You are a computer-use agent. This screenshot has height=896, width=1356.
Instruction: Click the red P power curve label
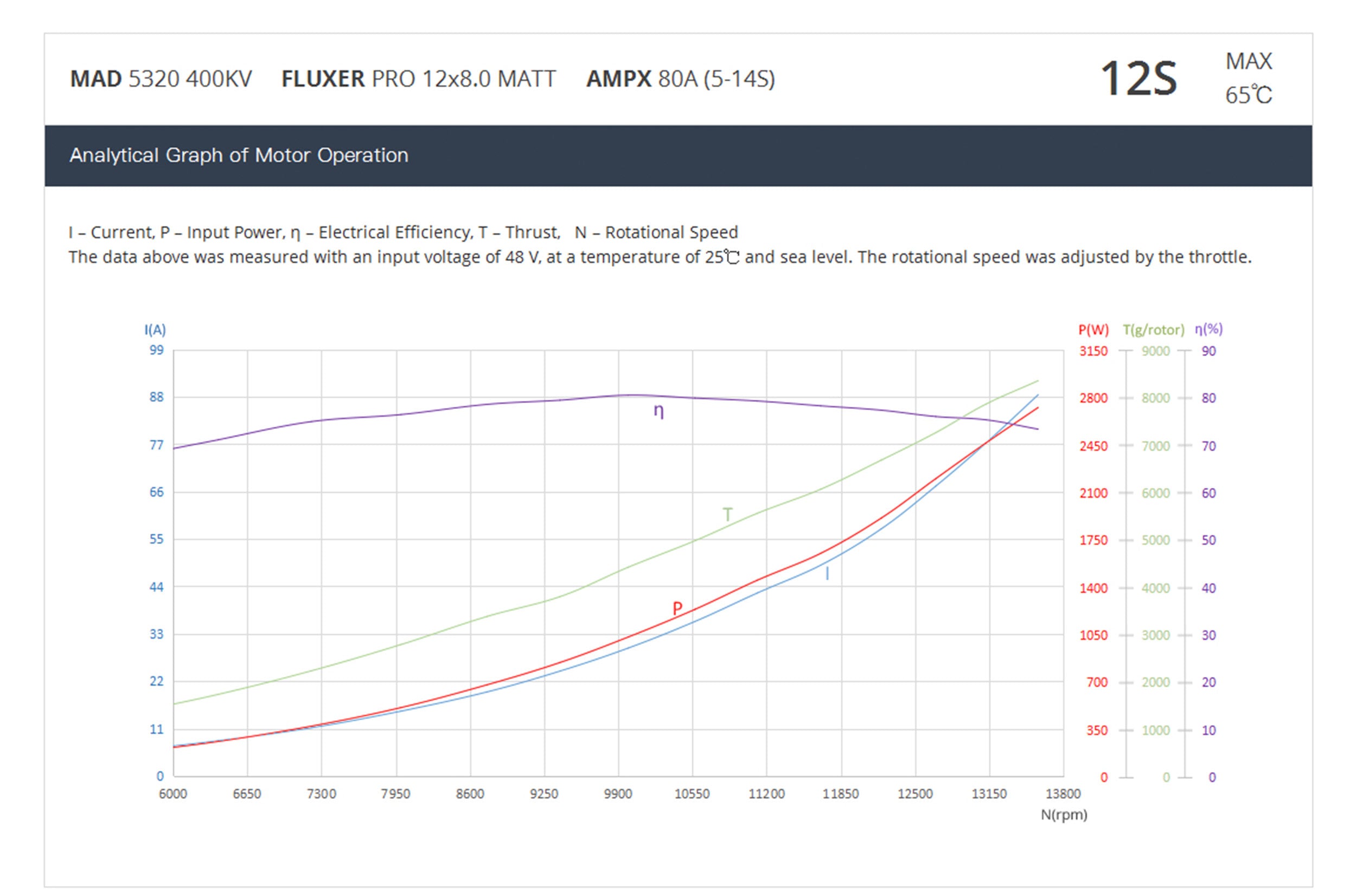(677, 608)
